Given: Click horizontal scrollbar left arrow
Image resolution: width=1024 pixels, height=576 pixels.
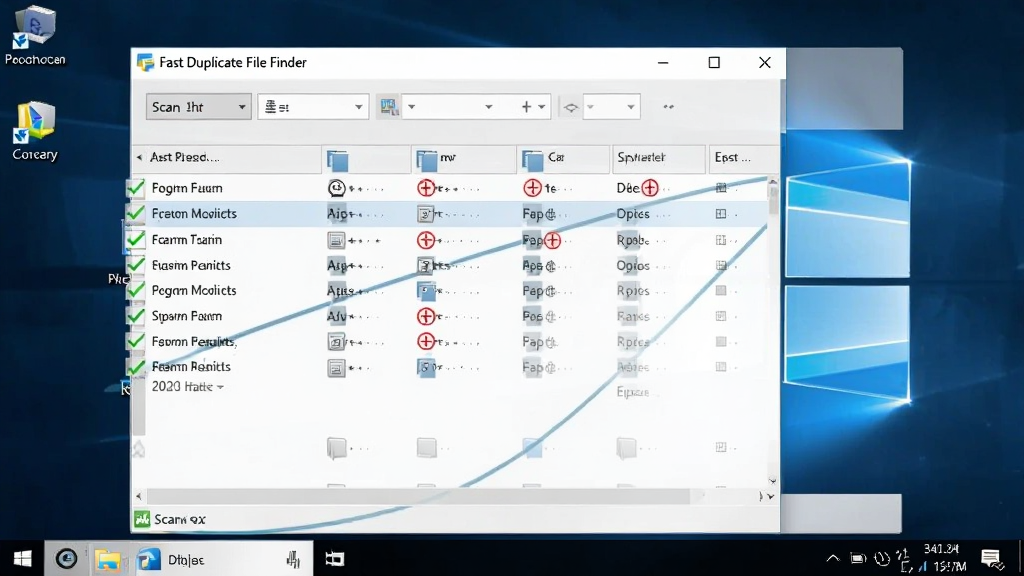Looking at the screenshot, I should pyautogui.click(x=138, y=496).
